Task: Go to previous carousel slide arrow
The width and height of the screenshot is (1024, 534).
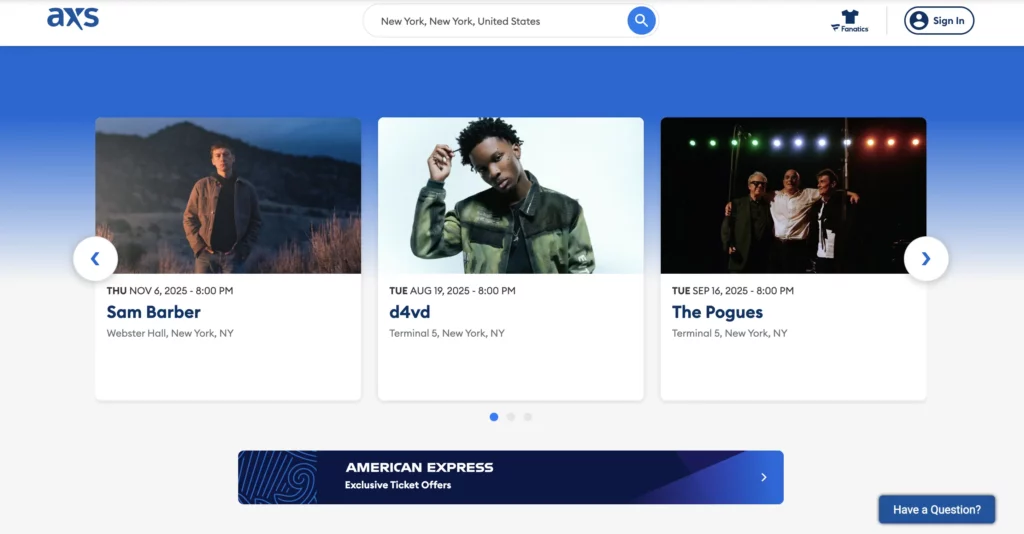Action: tap(95, 259)
